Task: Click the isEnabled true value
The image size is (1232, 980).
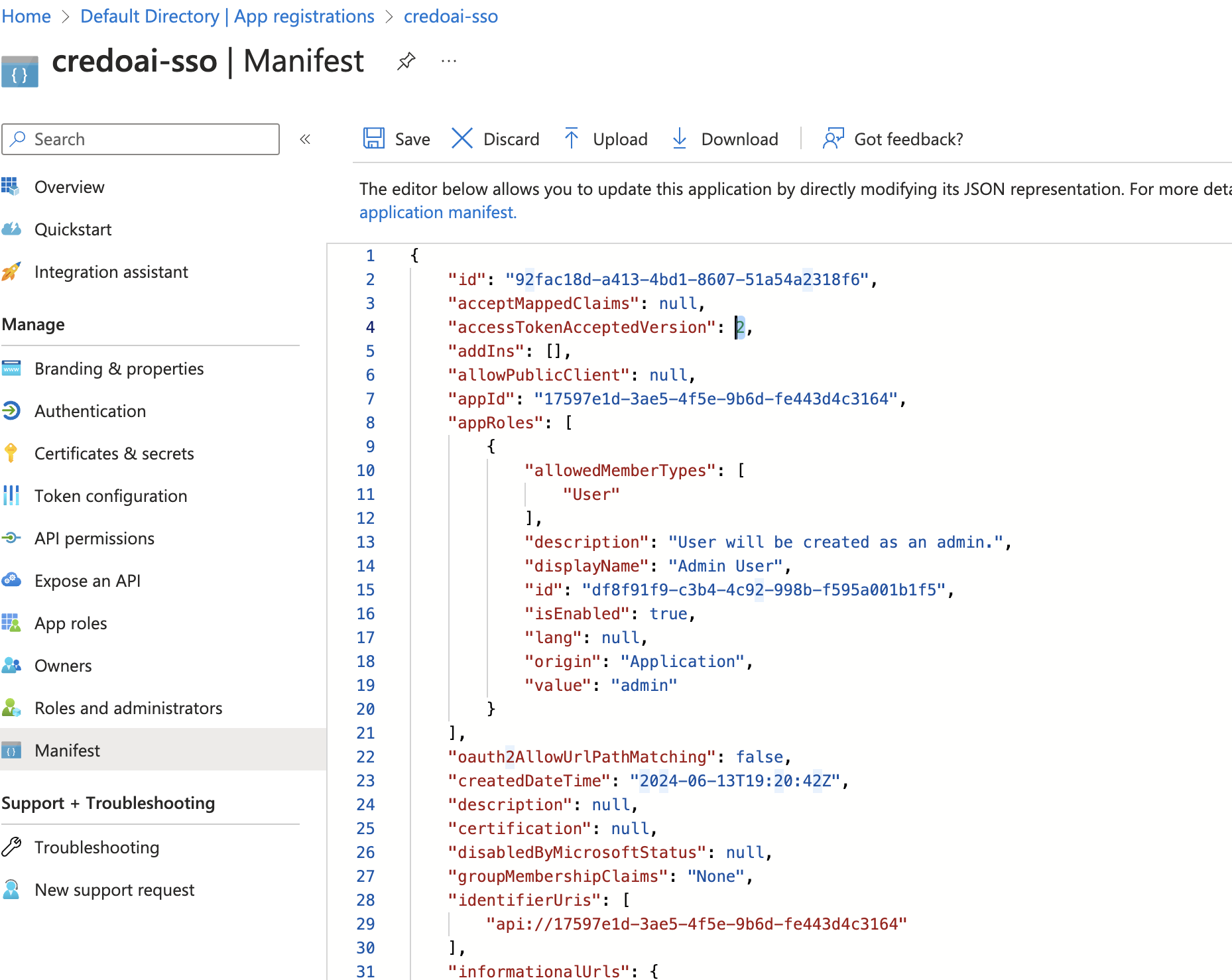Action: pos(668,613)
